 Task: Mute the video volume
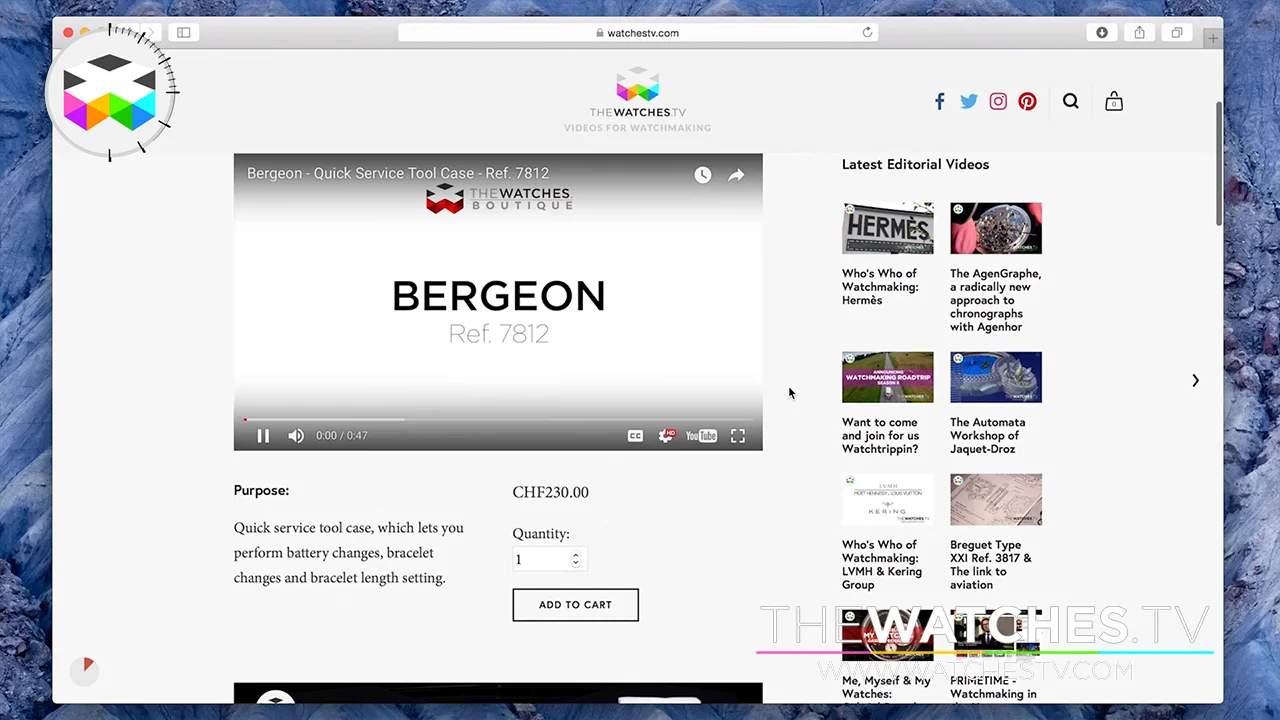296,435
